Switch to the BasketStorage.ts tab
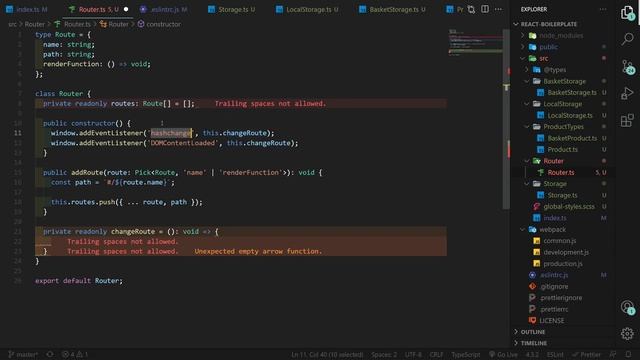640x360 pixels. 392,9
